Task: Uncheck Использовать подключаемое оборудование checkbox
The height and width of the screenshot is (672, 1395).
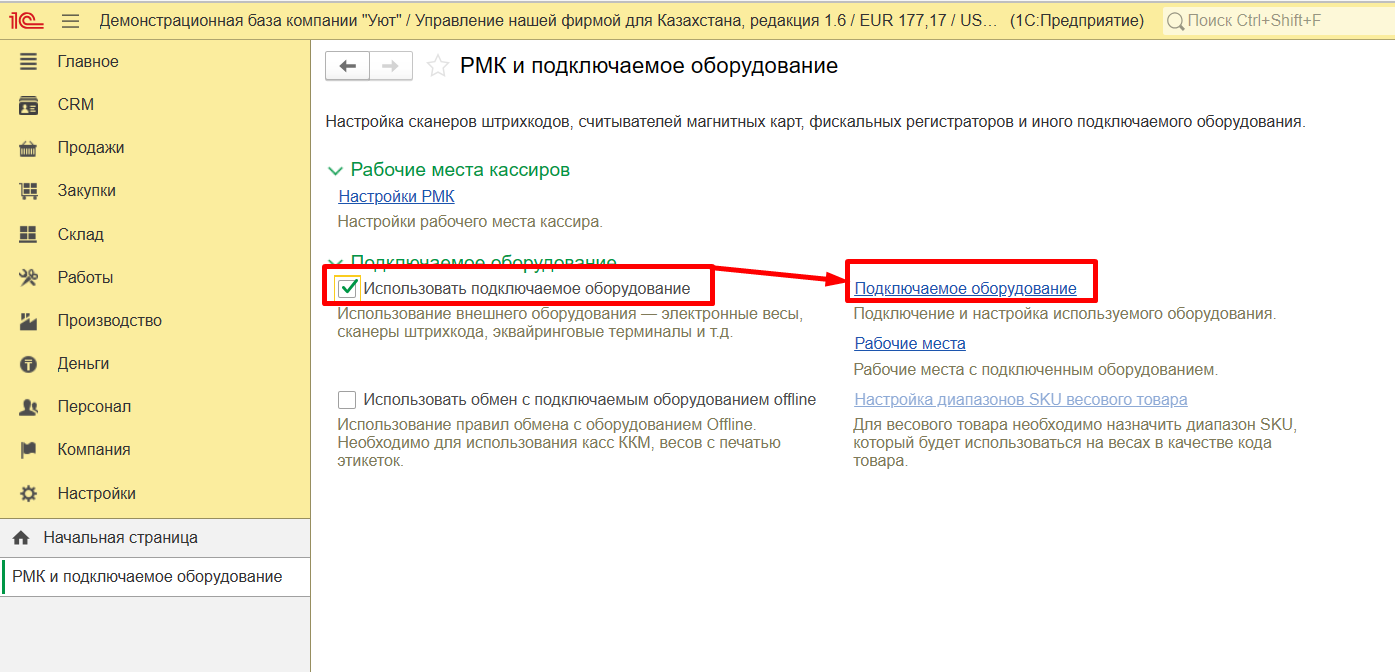Action: click(x=348, y=289)
